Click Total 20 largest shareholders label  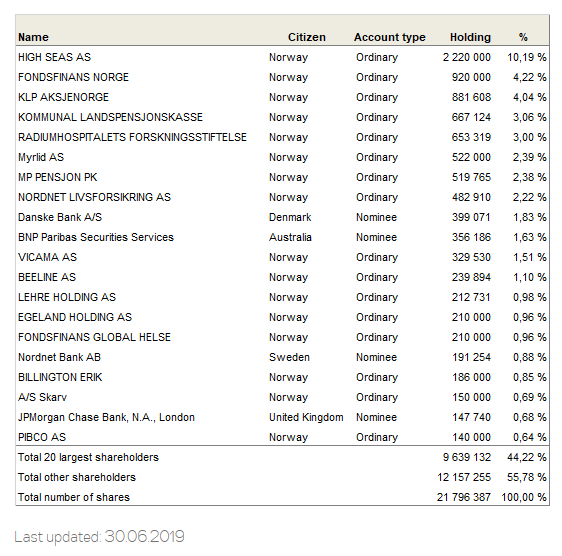[88, 457]
